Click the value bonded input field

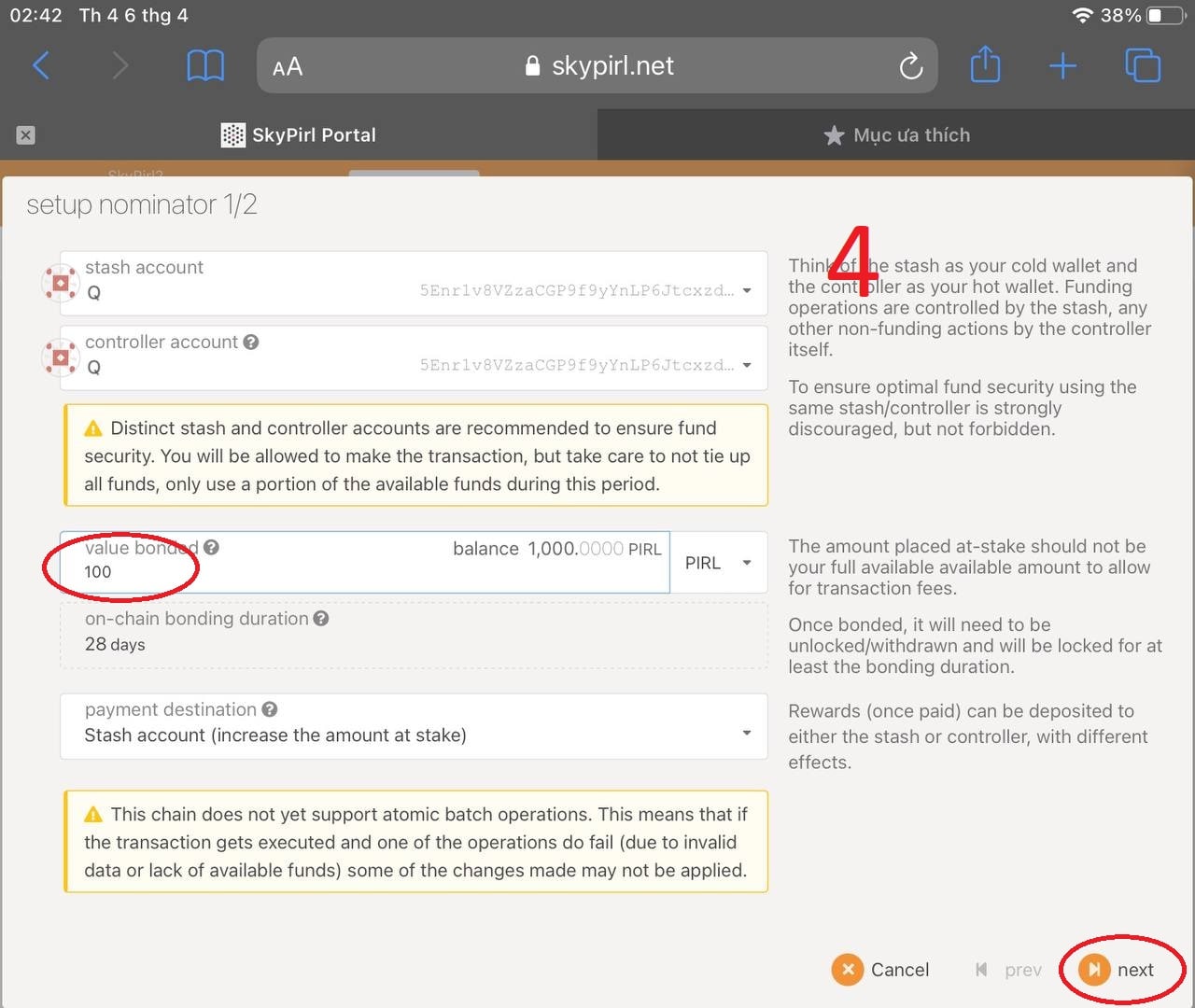click(x=364, y=572)
